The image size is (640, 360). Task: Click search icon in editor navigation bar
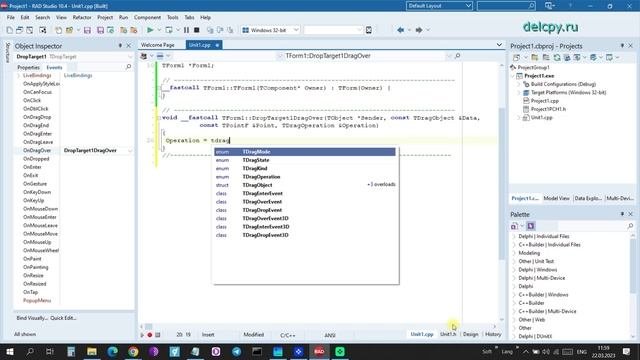(x=457, y=56)
